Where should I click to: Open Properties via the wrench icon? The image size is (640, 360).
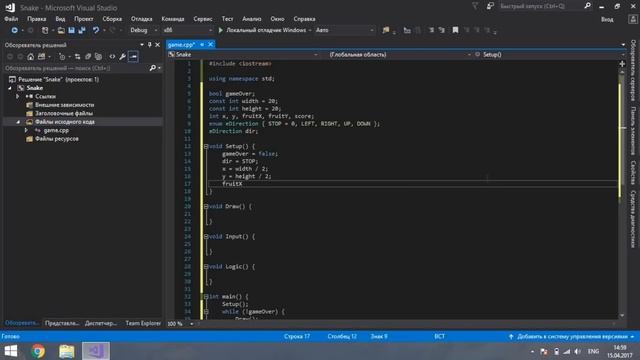click(x=122, y=57)
